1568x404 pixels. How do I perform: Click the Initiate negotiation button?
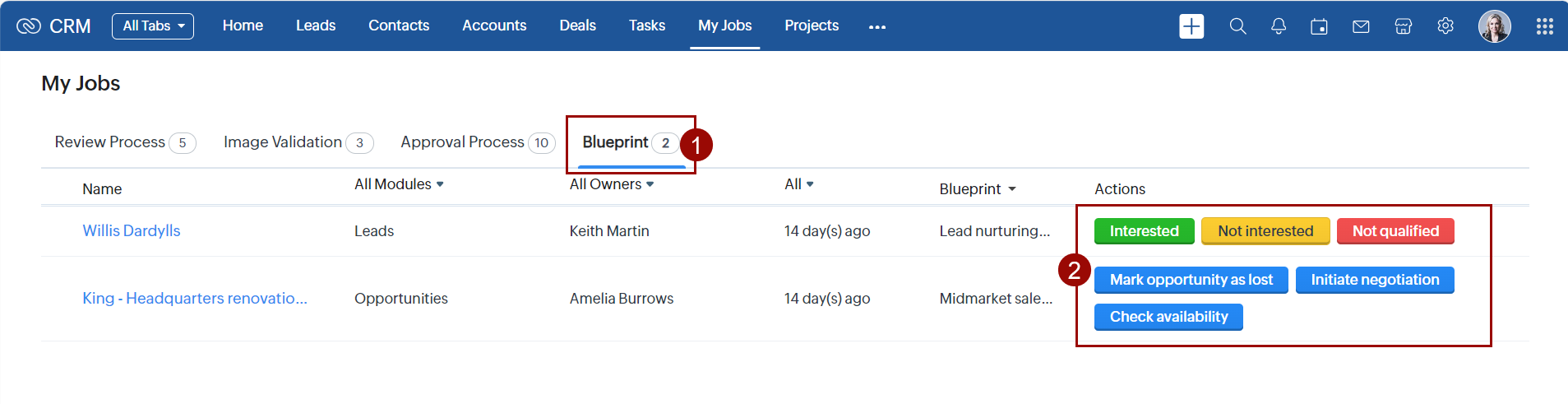1374,280
